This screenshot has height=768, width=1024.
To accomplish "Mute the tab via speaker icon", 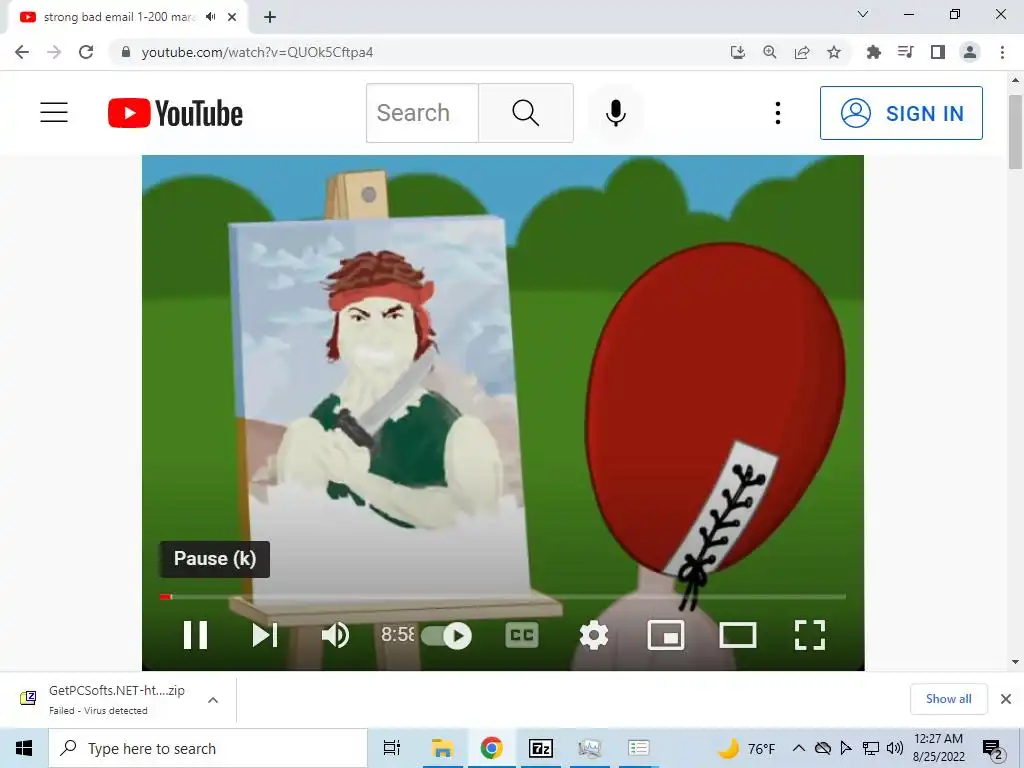I will coord(210,17).
